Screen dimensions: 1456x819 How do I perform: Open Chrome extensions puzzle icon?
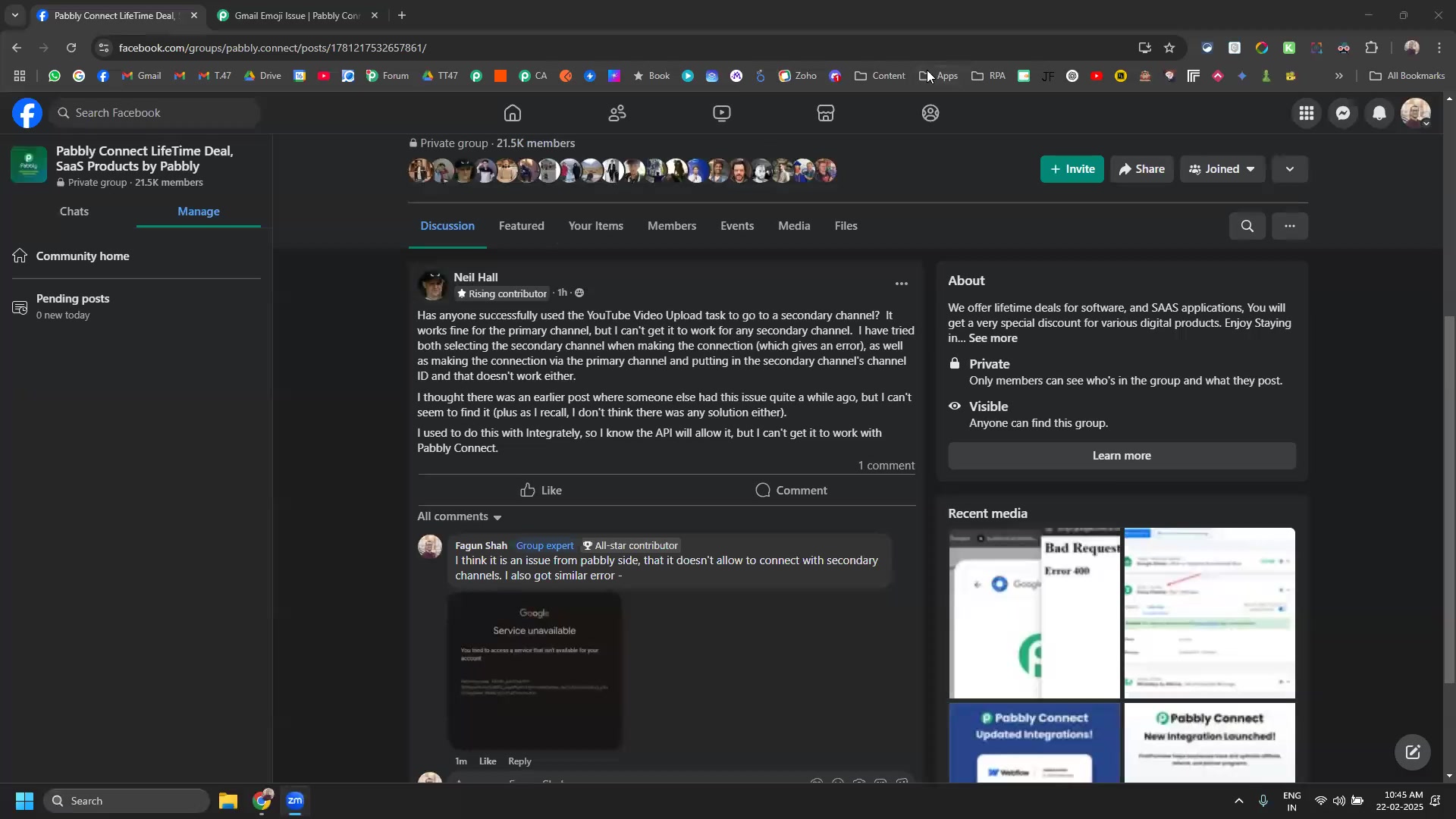(x=1372, y=48)
